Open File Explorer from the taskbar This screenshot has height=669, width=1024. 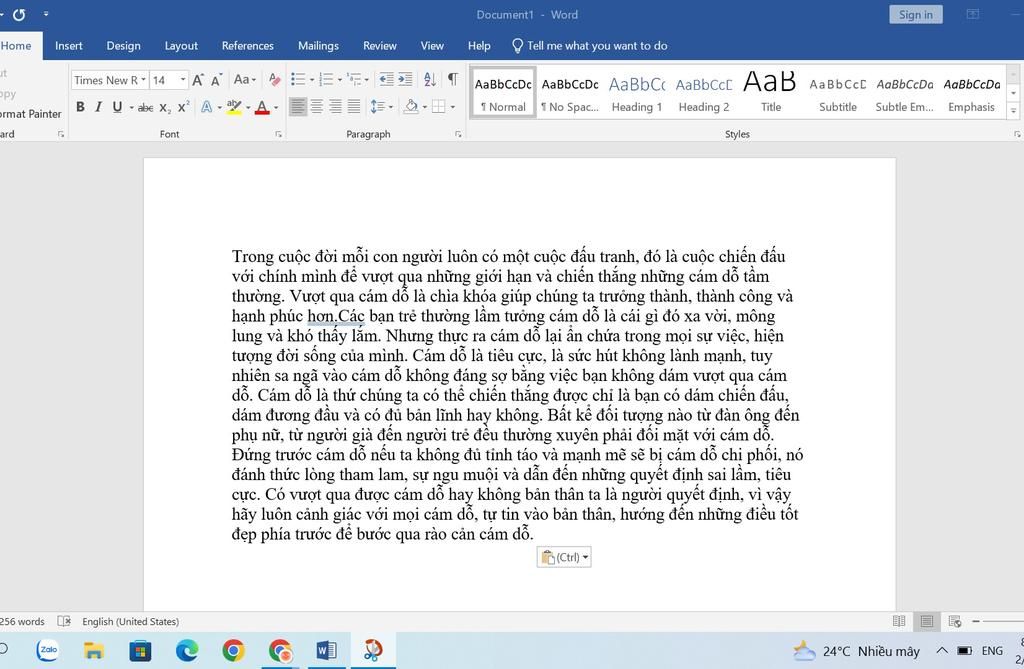93,650
